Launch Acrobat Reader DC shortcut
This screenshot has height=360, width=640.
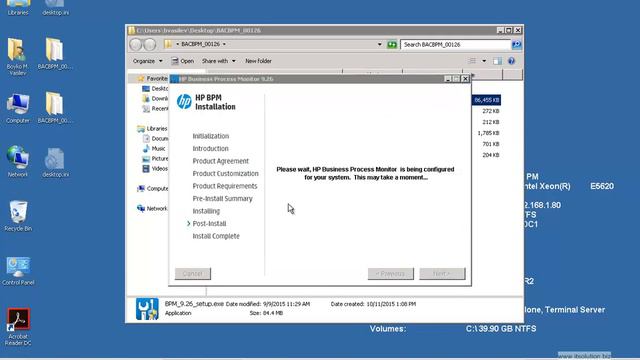(x=18, y=327)
